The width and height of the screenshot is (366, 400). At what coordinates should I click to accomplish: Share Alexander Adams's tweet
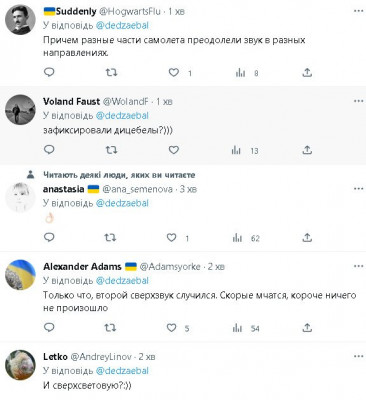click(307, 327)
